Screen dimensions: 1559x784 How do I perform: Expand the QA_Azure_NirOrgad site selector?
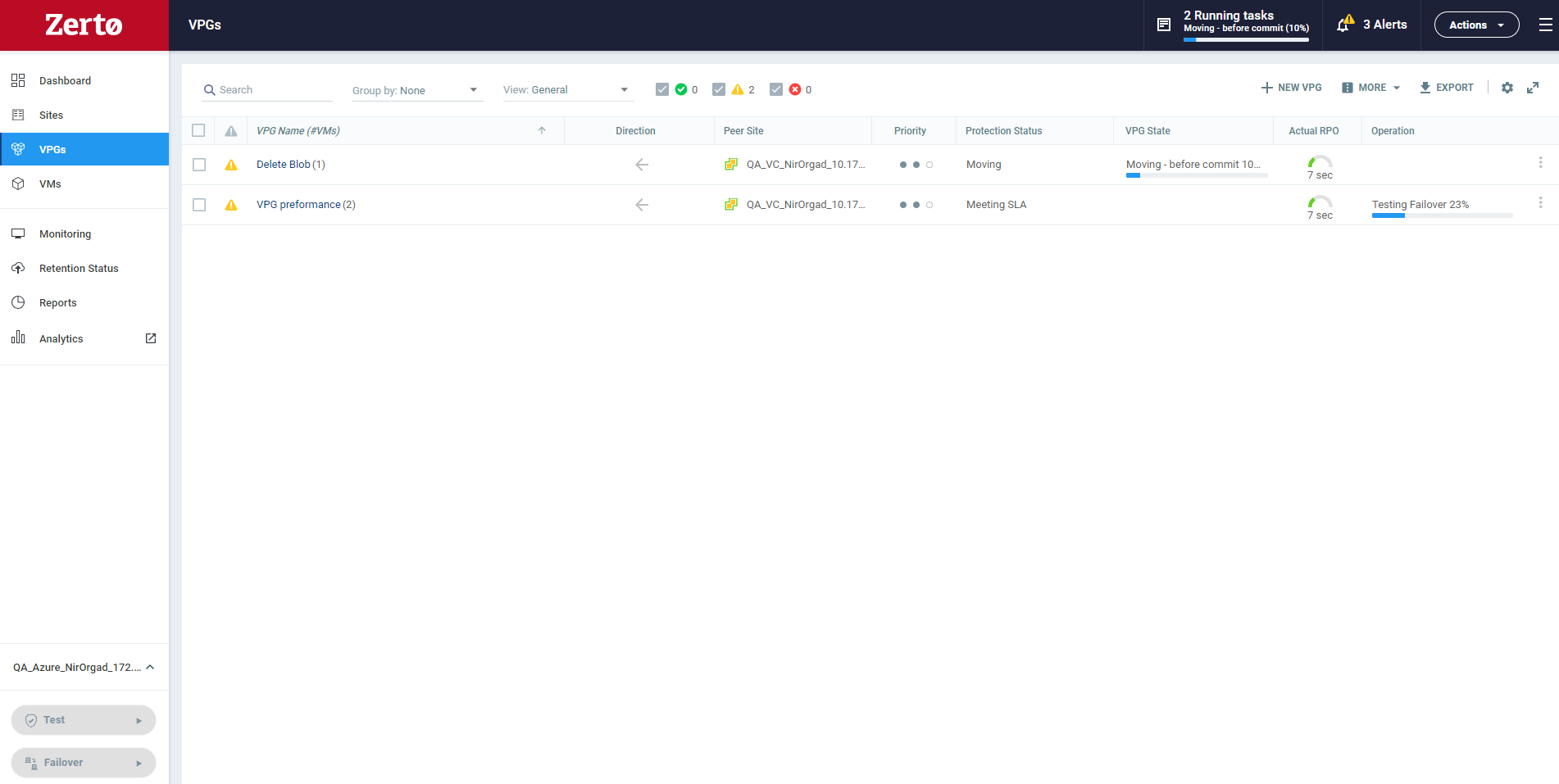(84, 668)
